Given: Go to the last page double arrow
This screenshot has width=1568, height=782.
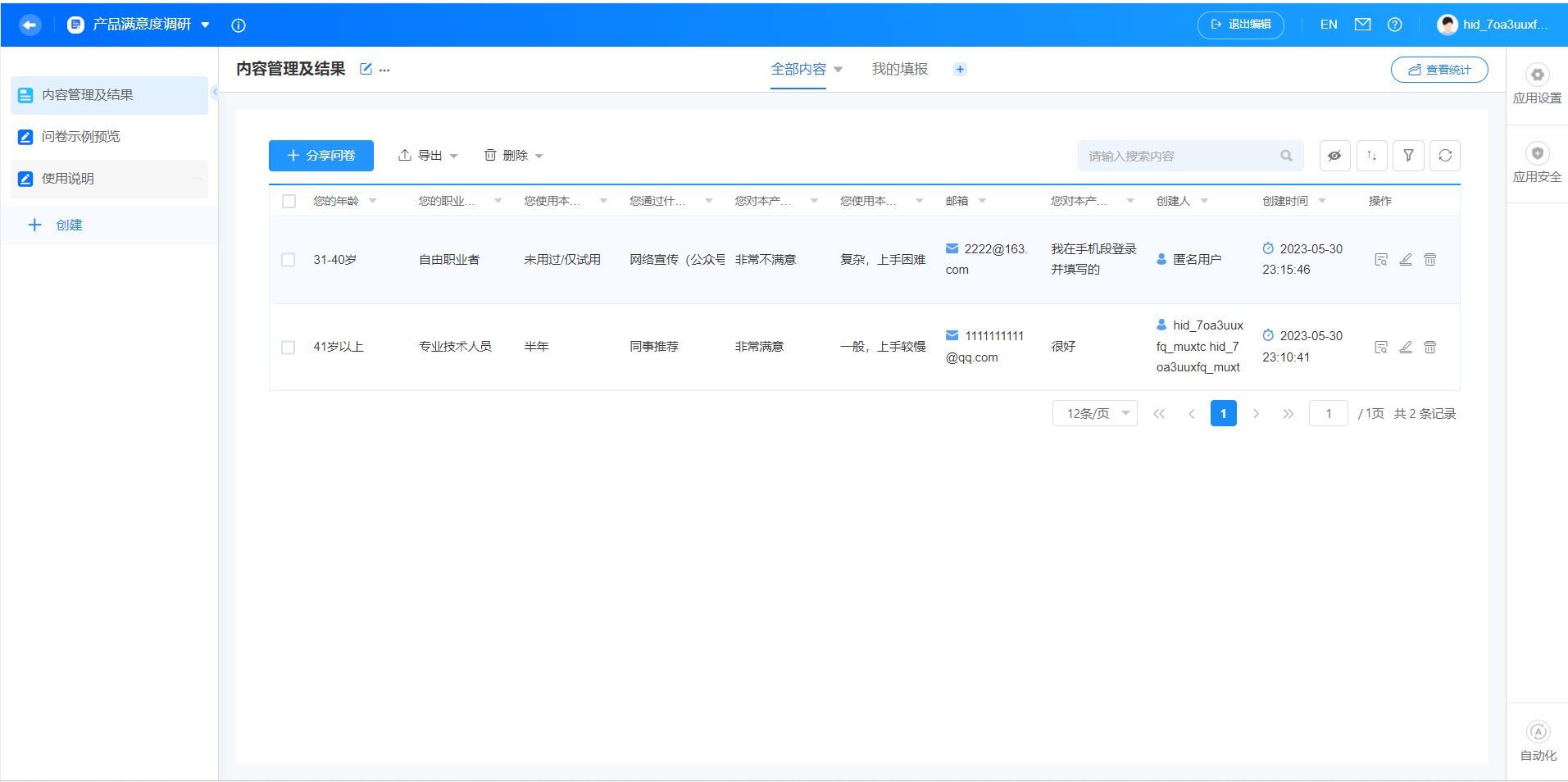Looking at the screenshot, I should pos(1288,414).
